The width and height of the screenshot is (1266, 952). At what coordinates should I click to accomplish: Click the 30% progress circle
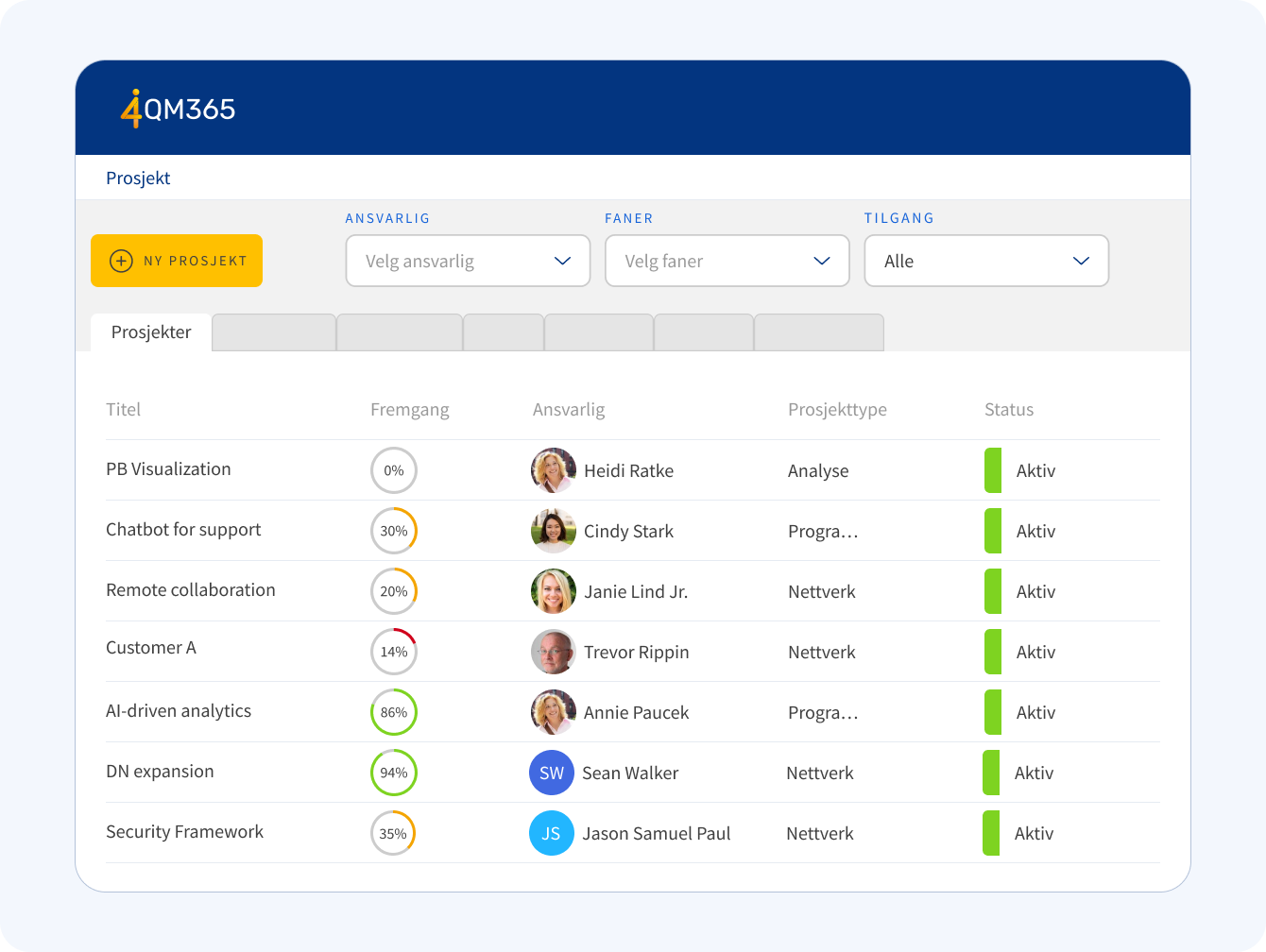click(394, 531)
